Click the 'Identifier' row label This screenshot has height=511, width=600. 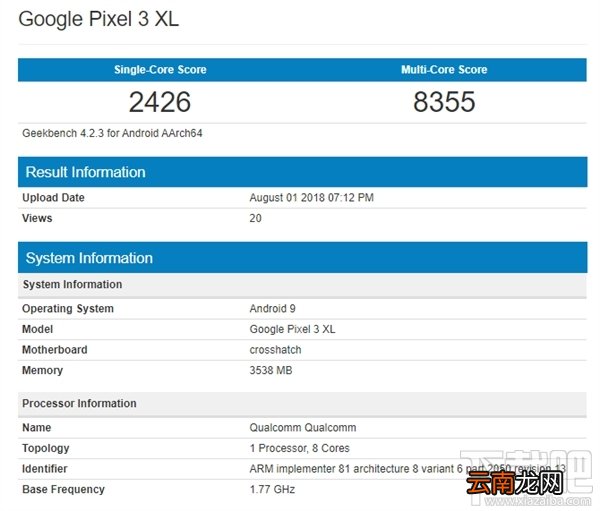pyautogui.click(x=45, y=469)
